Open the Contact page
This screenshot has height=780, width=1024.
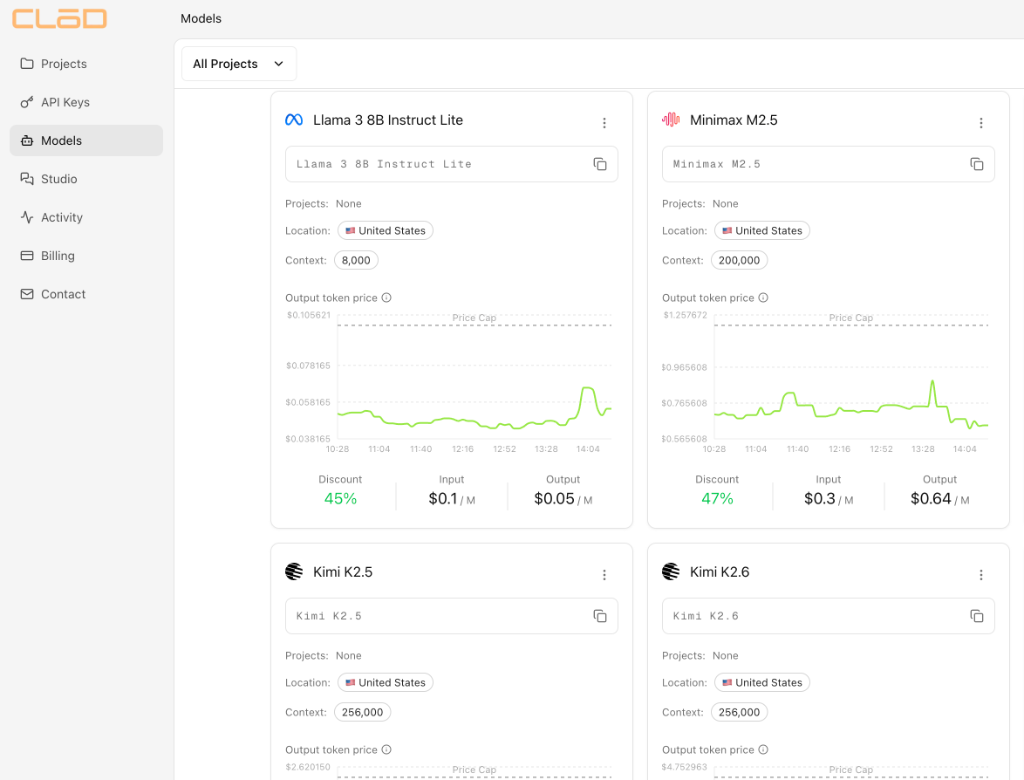(86, 294)
